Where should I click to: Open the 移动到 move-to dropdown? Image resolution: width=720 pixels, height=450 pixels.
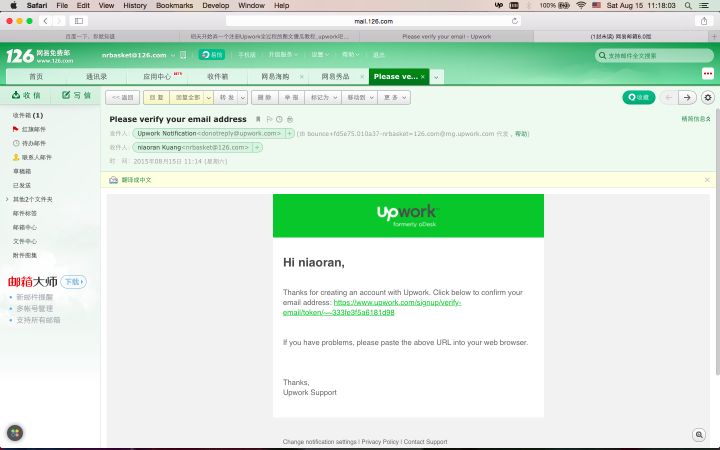pyautogui.click(x=360, y=97)
